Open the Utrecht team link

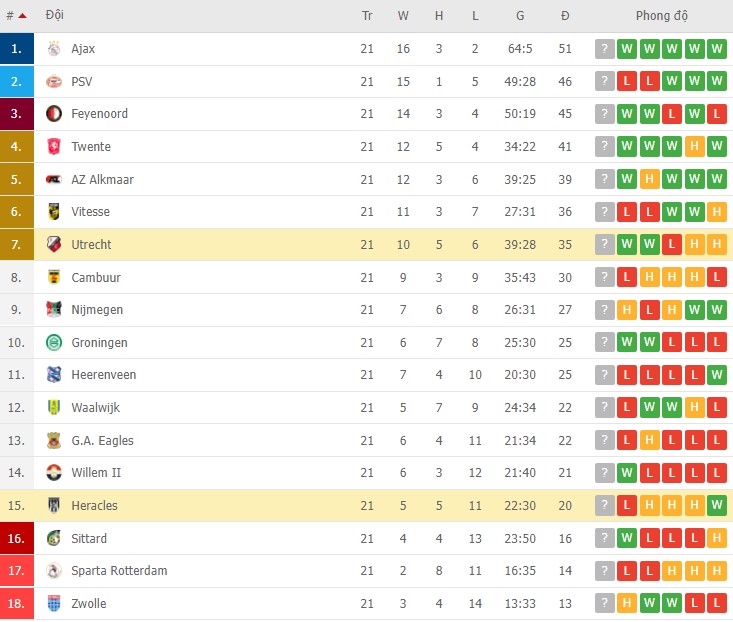coord(91,245)
